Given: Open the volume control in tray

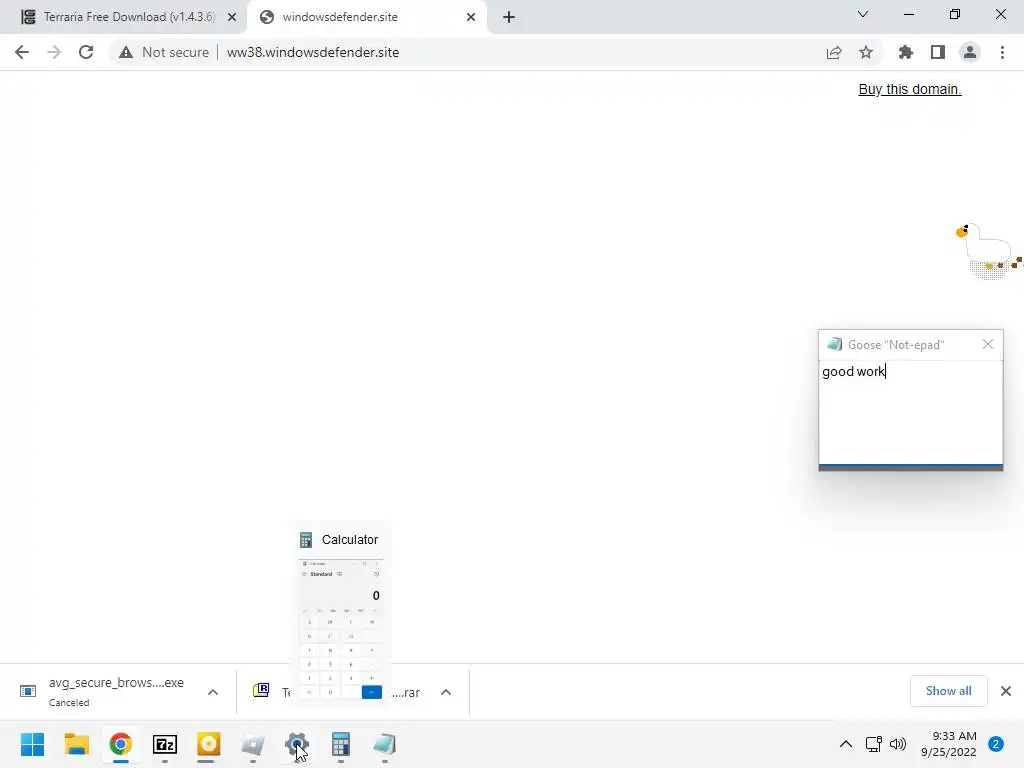Looking at the screenshot, I should click(898, 744).
